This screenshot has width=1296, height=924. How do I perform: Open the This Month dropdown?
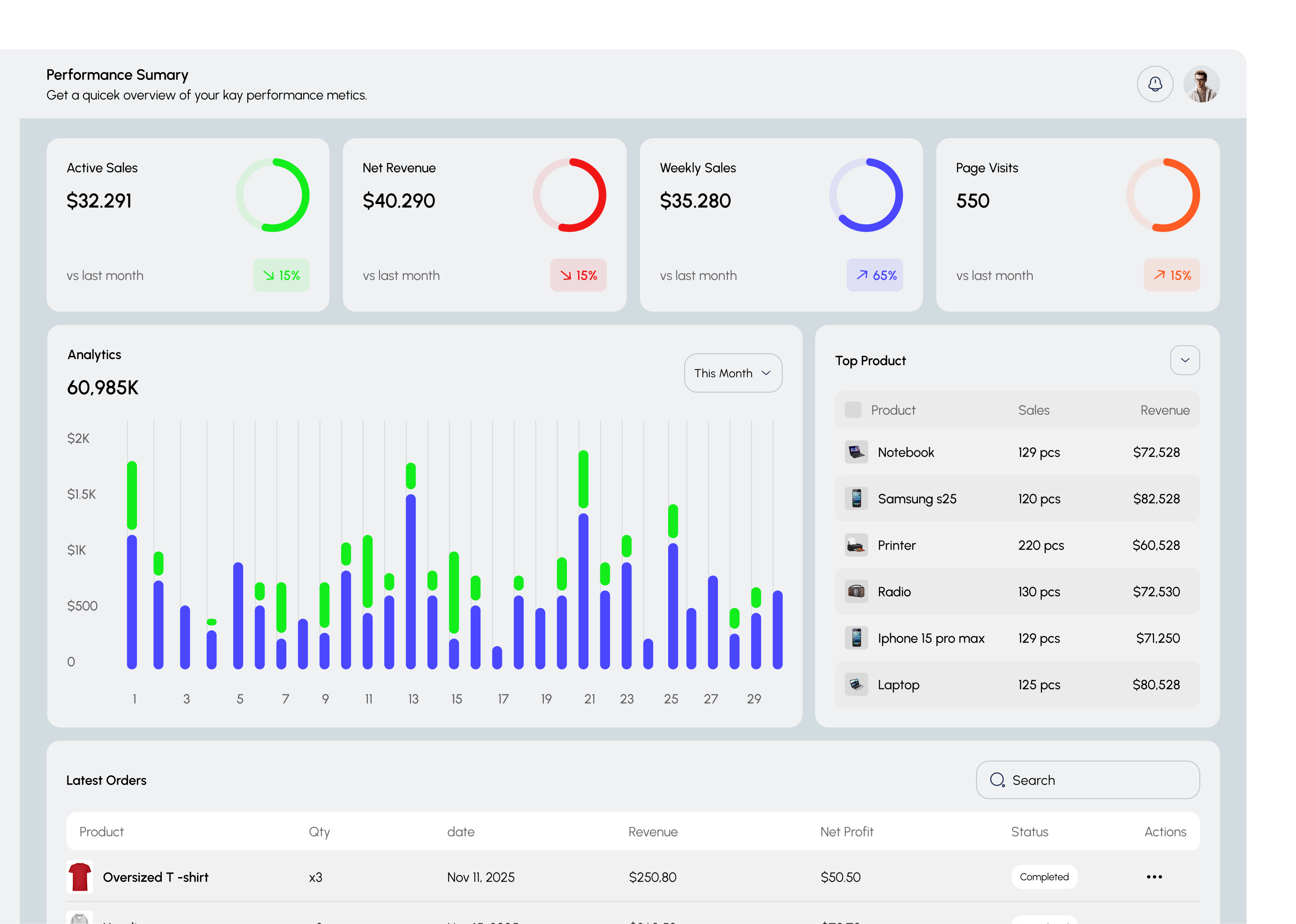tap(733, 373)
